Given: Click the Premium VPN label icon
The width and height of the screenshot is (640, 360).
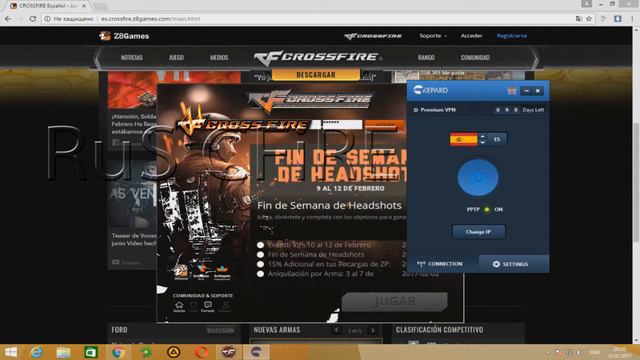Looking at the screenshot, I should pyautogui.click(x=416, y=110).
